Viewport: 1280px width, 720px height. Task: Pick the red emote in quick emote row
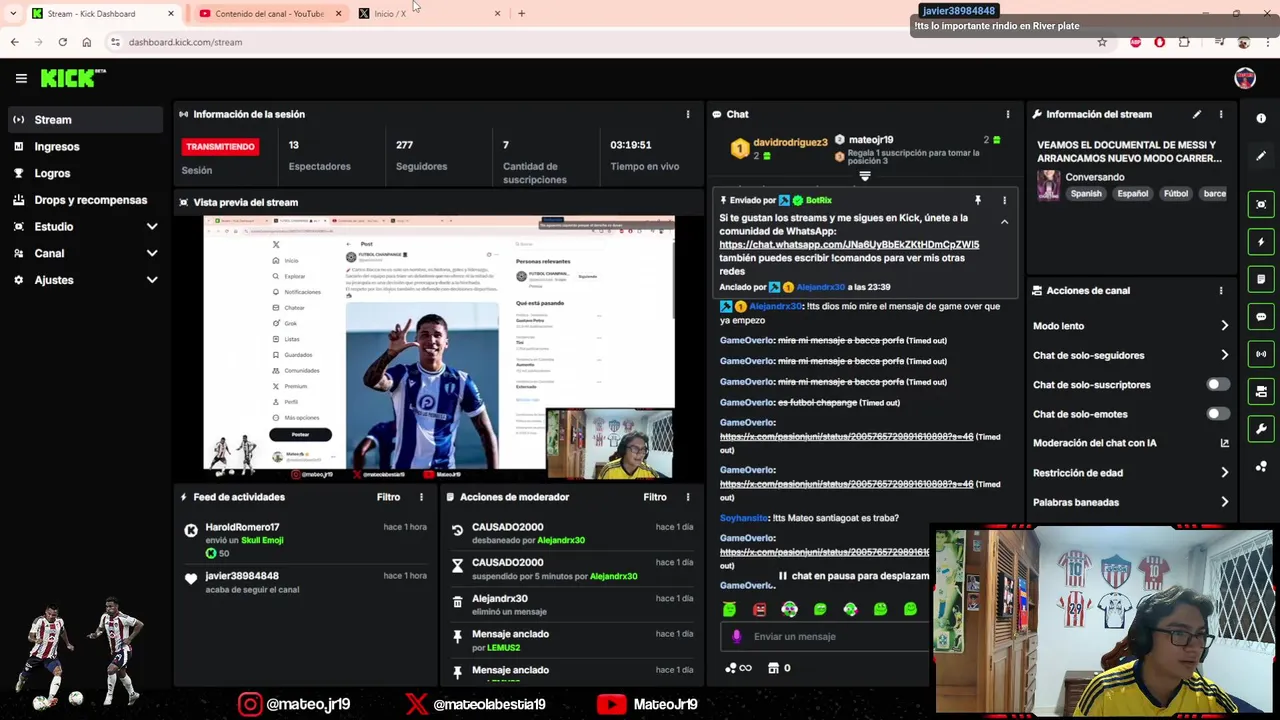pyautogui.click(x=759, y=609)
